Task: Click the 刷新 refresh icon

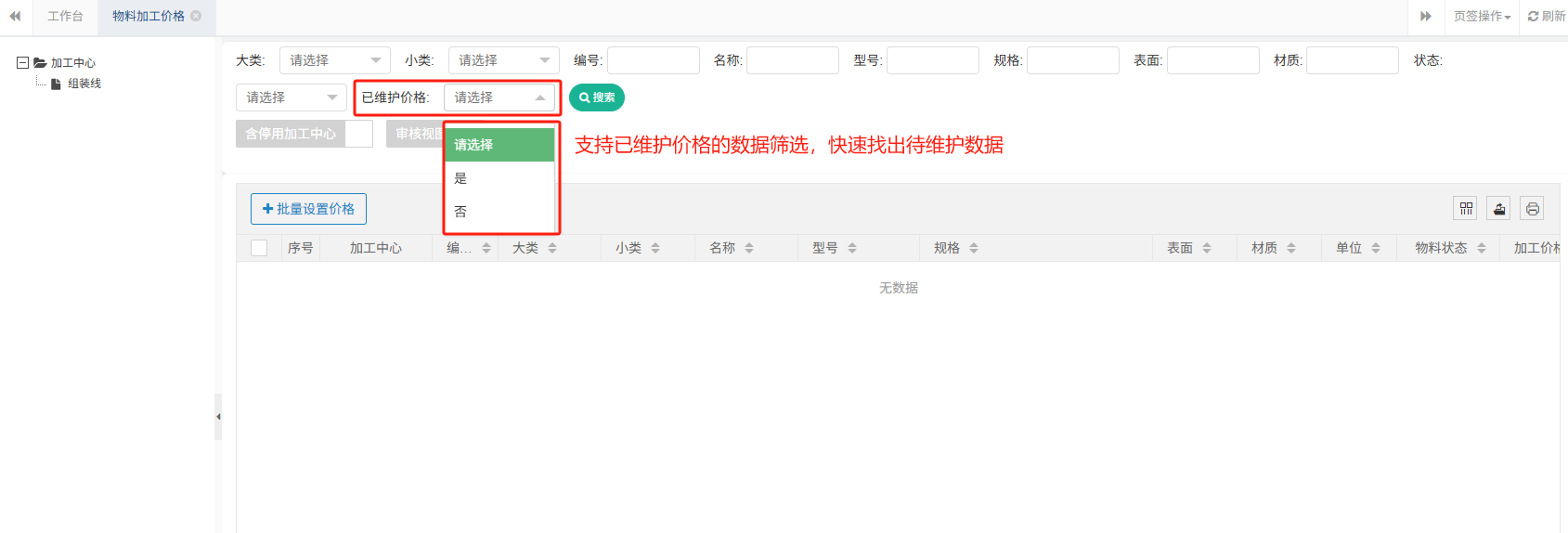Action: click(x=1534, y=16)
